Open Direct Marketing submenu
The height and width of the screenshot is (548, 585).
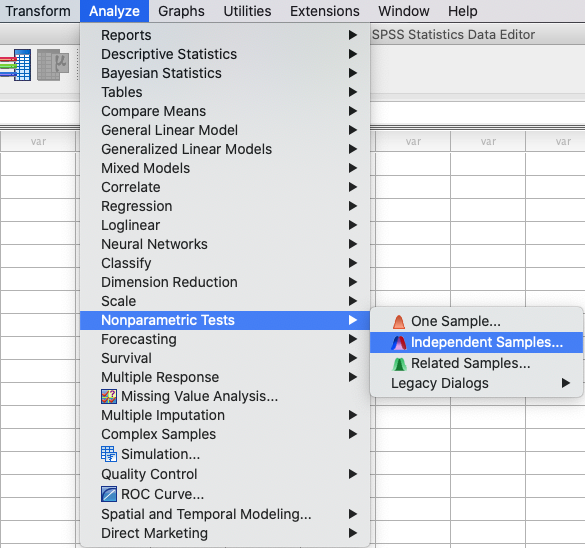225,533
